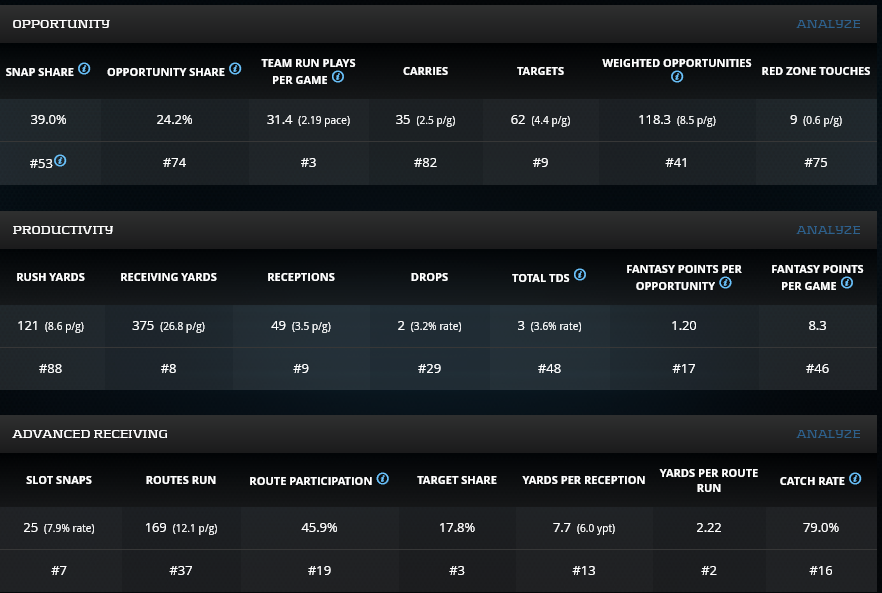Click Analyze in the Advanced Receiving section
882x593 pixels.
pyautogui.click(x=828, y=434)
